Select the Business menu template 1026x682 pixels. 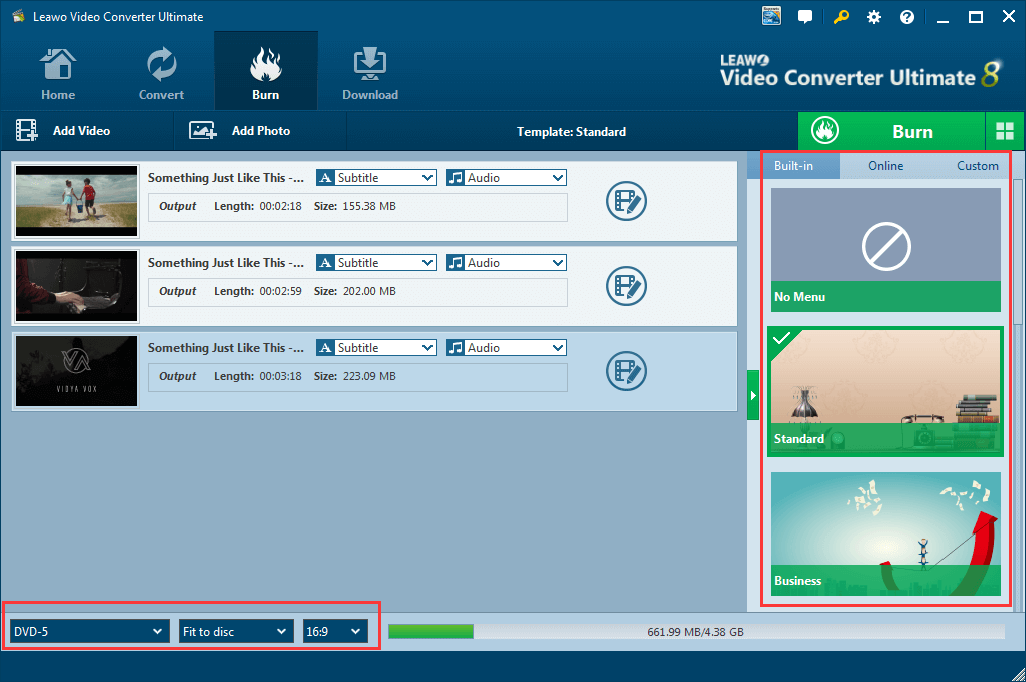coord(885,533)
